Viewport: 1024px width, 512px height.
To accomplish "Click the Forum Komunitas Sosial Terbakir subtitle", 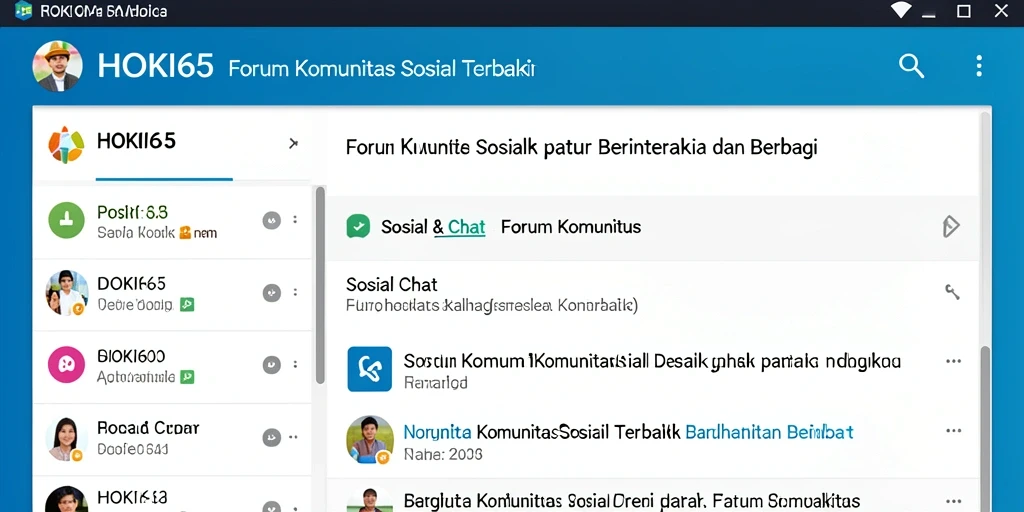I will [x=382, y=68].
